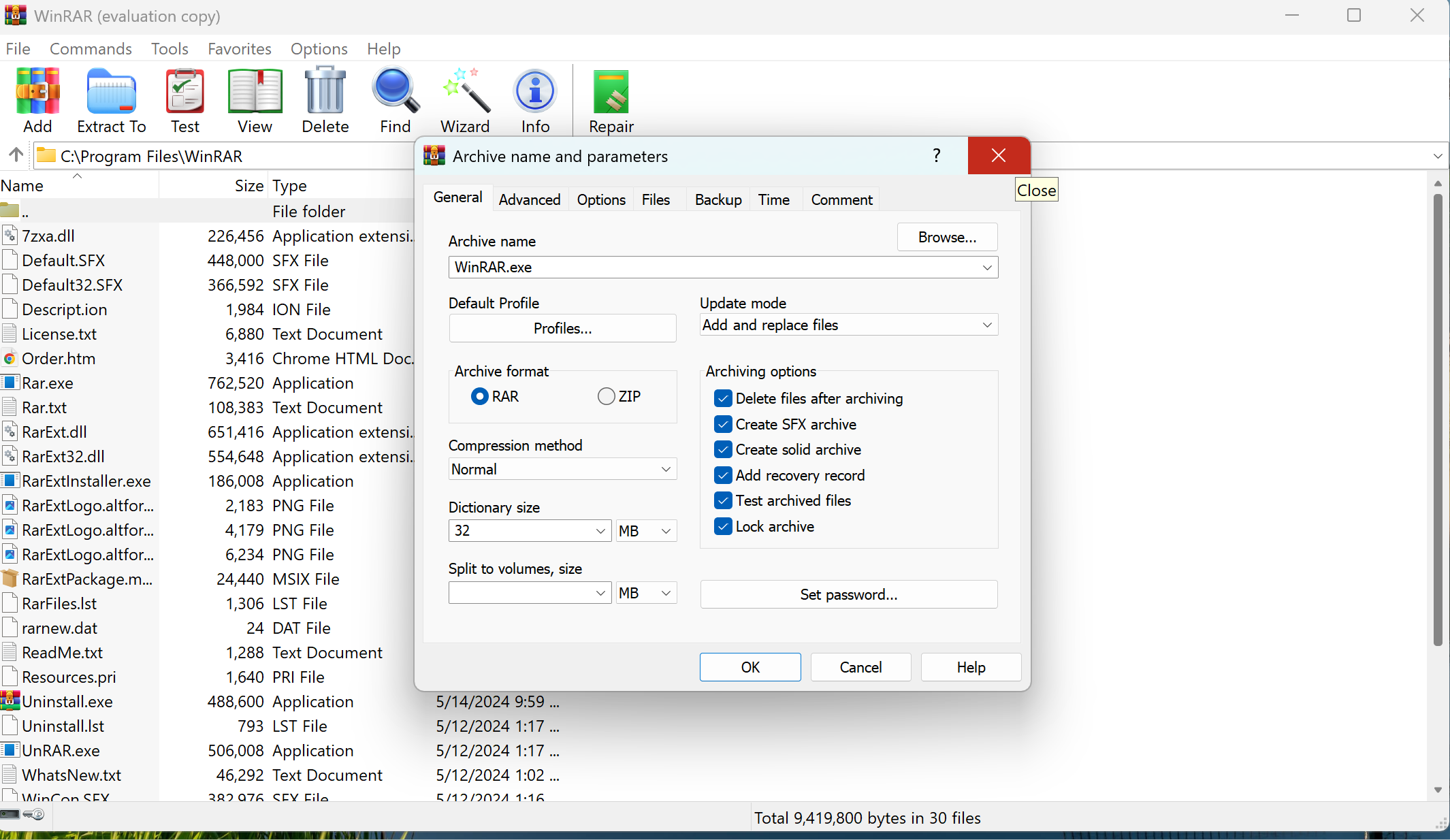Click the file list scroll down arrow

pos(1438,790)
